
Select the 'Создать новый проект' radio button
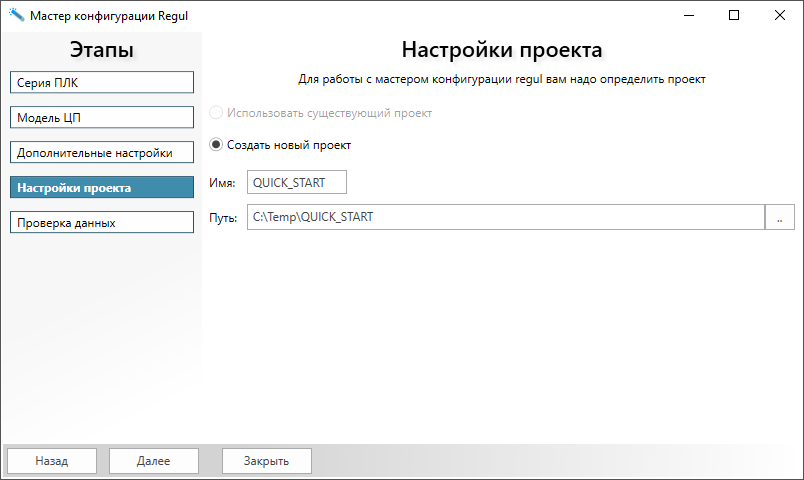(x=216, y=145)
